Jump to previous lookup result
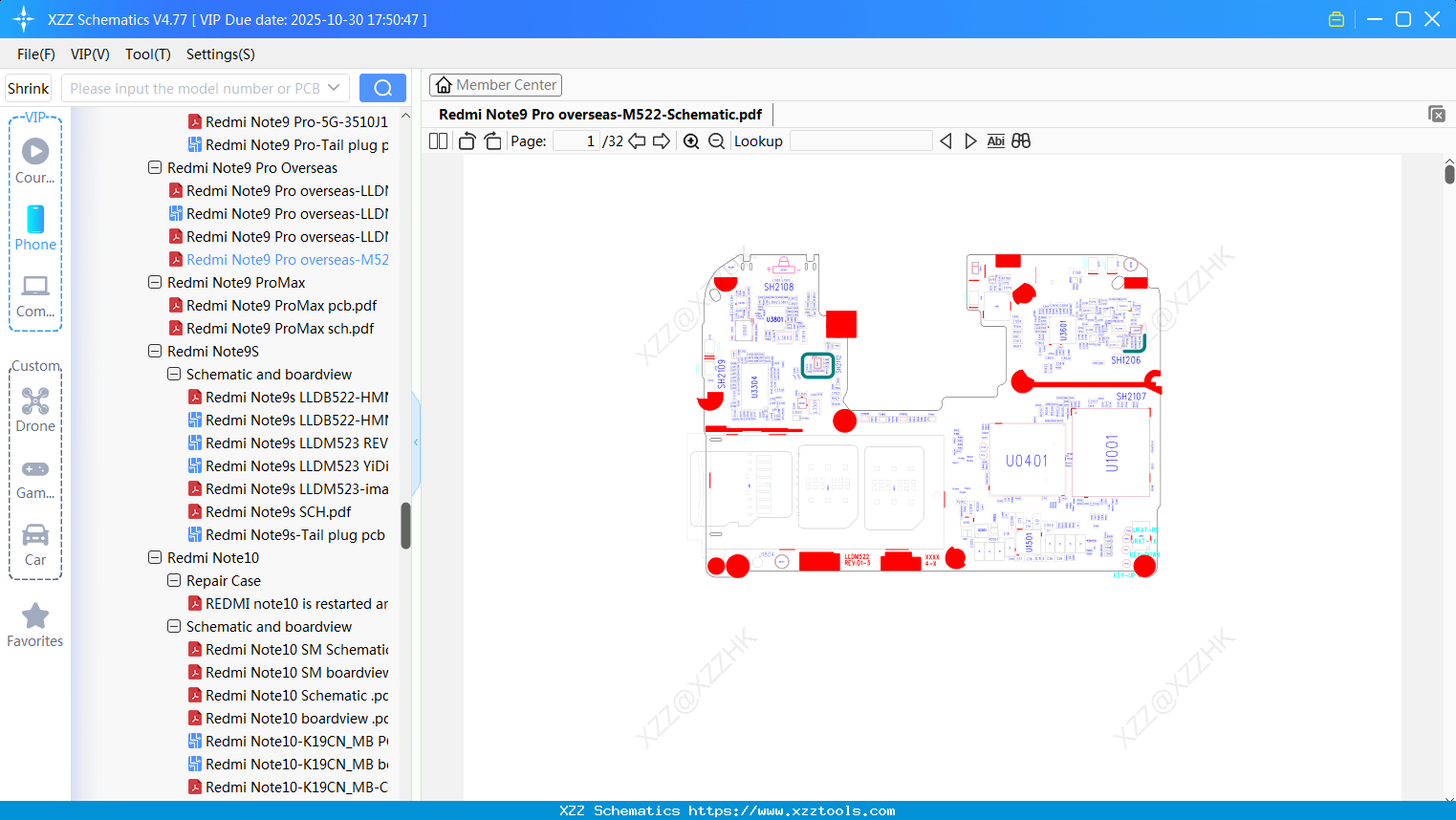 click(x=945, y=141)
